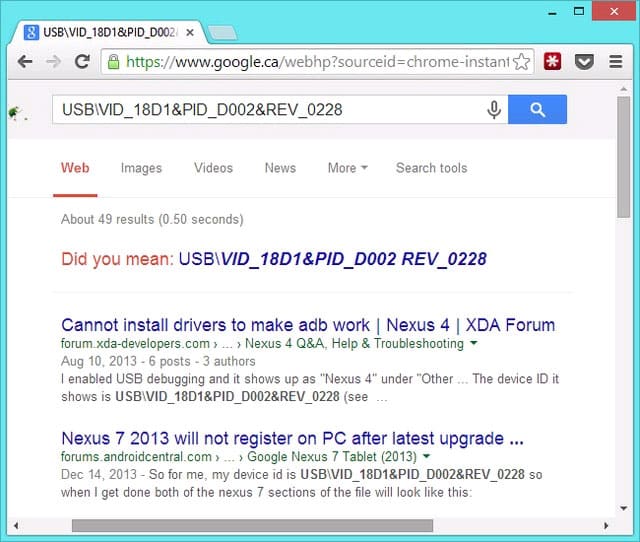Click the browser back arrow
The height and width of the screenshot is (542, 640).
[x=25, y=62]
